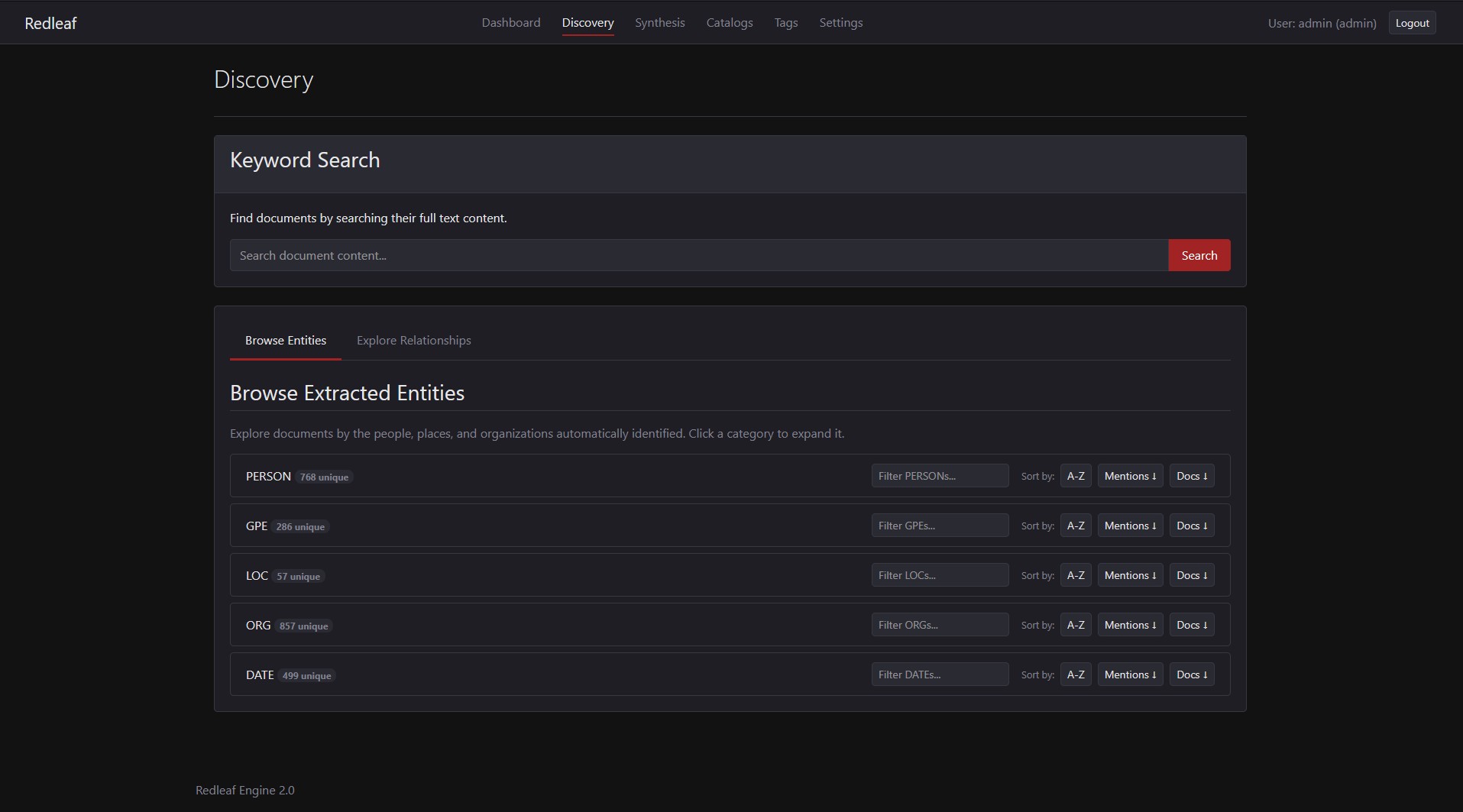Expand the PERSON entity category
This screenshot has width=1463, height=812.
click(268, 476)
